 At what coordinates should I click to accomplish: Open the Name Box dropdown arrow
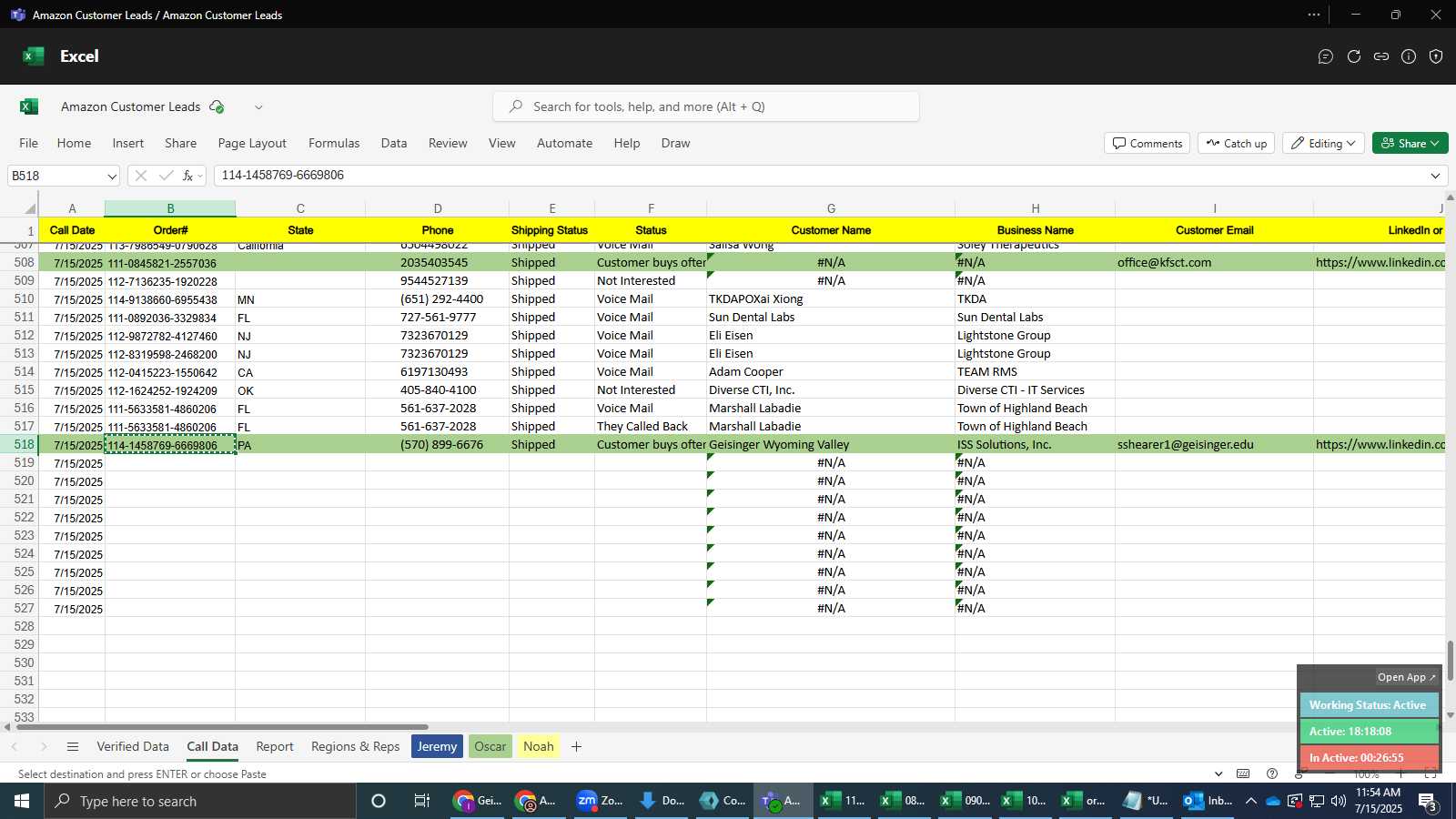(x=111, y=176)
